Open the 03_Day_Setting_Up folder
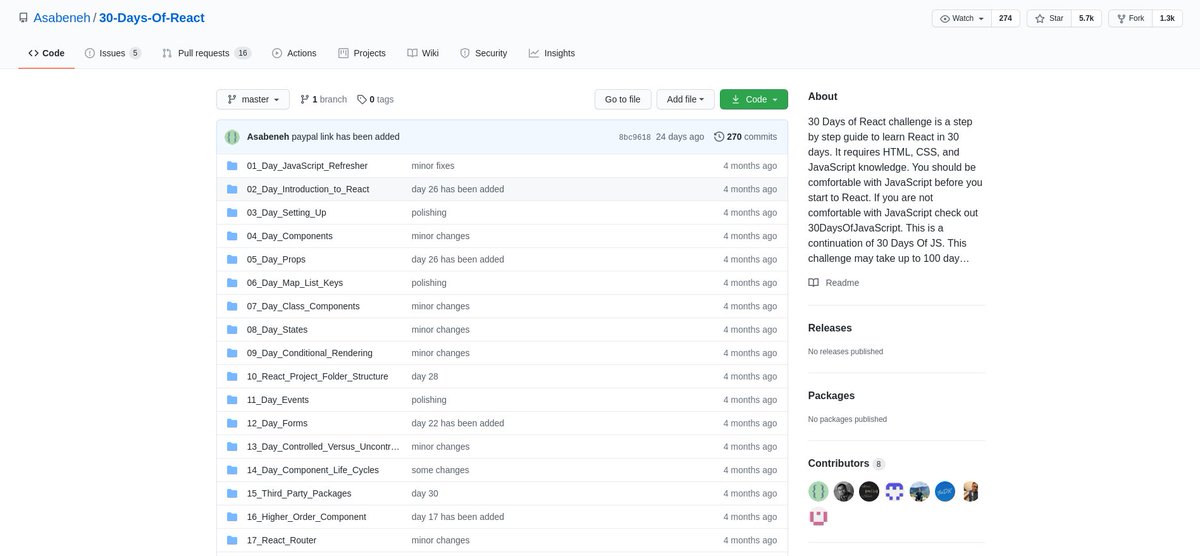Screen dimensions: 1200x556 click(x=286, y=213)
